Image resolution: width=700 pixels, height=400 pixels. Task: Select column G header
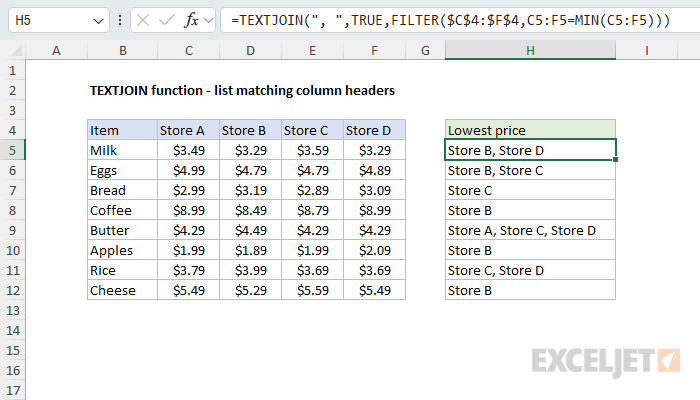(x=425, y=51)
